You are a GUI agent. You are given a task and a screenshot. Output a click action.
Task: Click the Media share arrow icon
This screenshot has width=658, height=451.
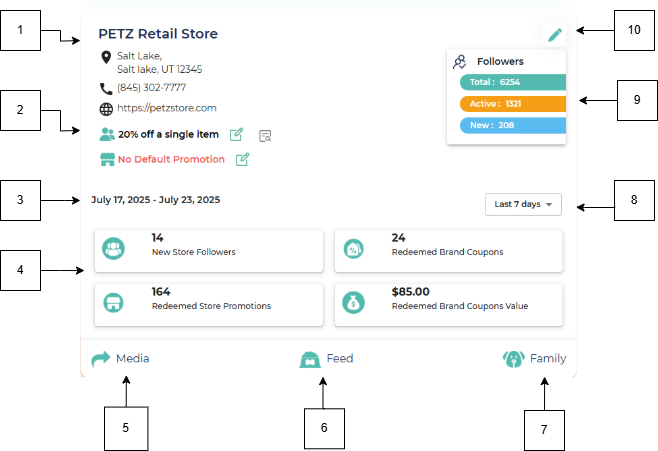click(x=101, y=359)
